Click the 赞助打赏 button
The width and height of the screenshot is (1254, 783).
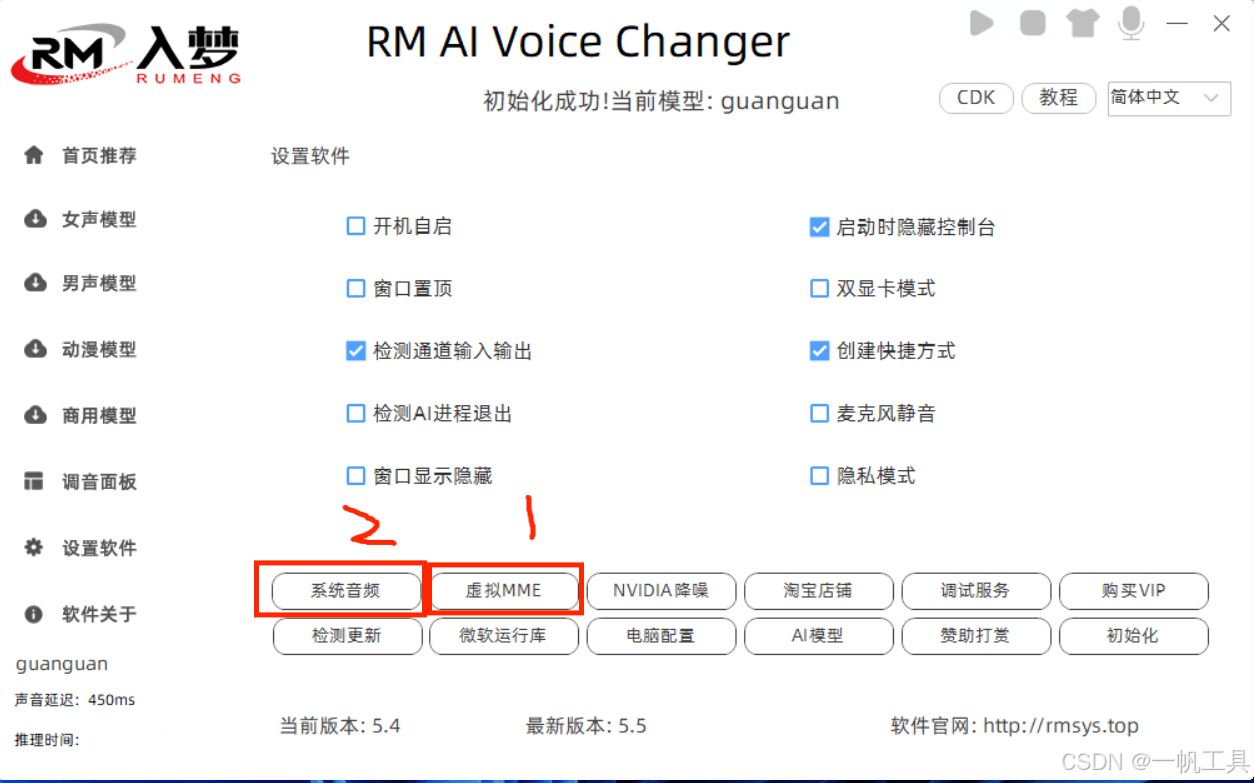[976, 635]
